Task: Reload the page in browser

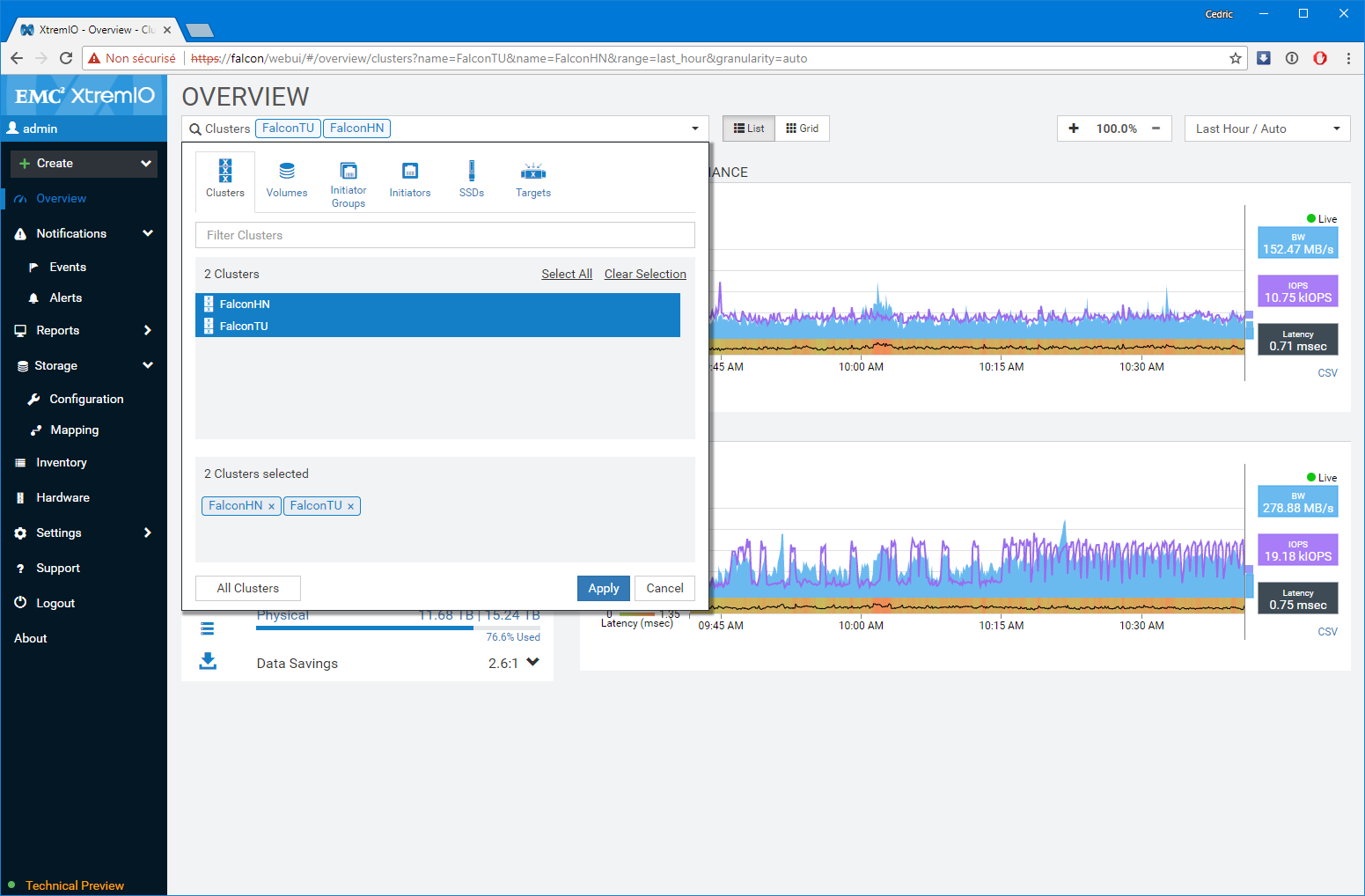Action: point(66,58)
